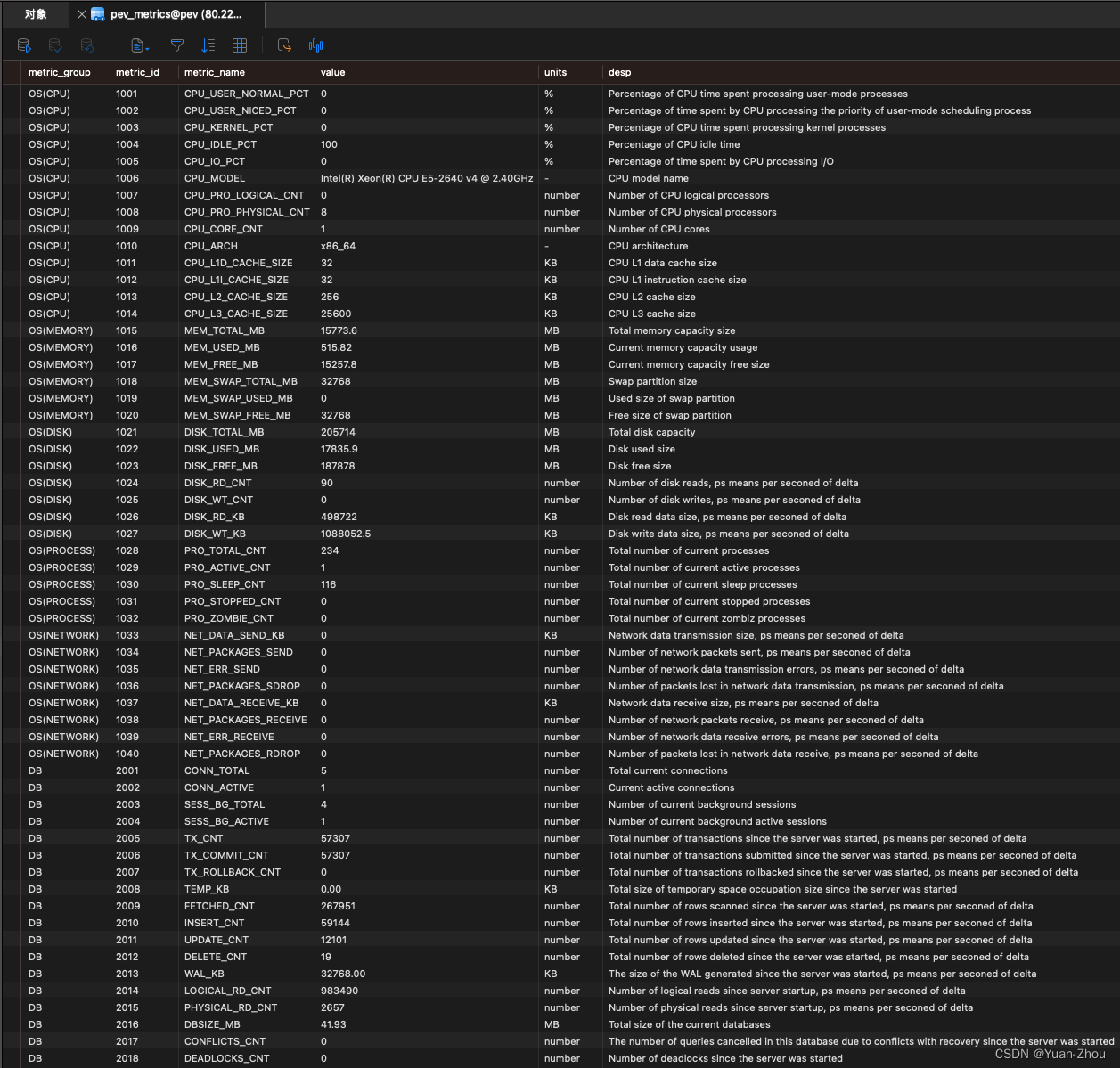Click the value column header

point(332,72)
